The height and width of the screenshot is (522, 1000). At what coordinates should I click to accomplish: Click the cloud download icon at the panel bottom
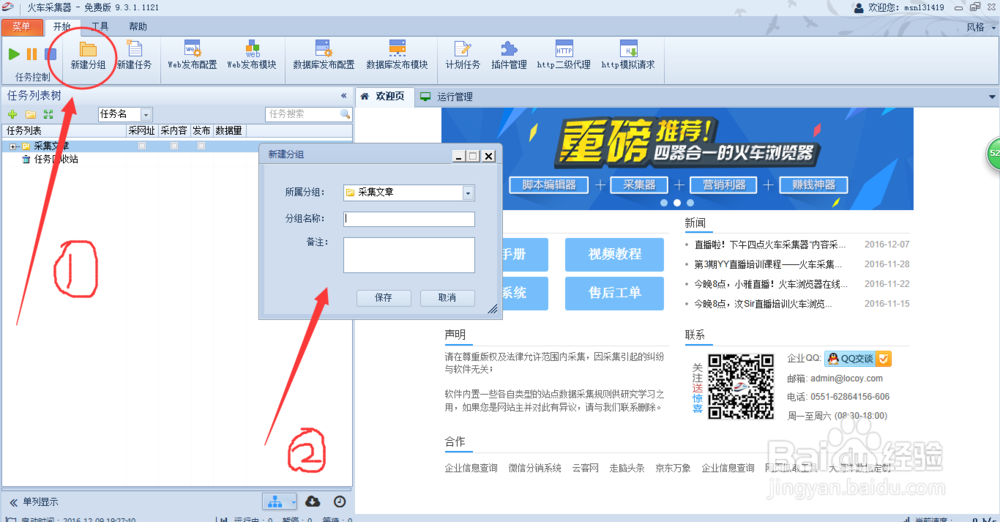tap(312, 502)
